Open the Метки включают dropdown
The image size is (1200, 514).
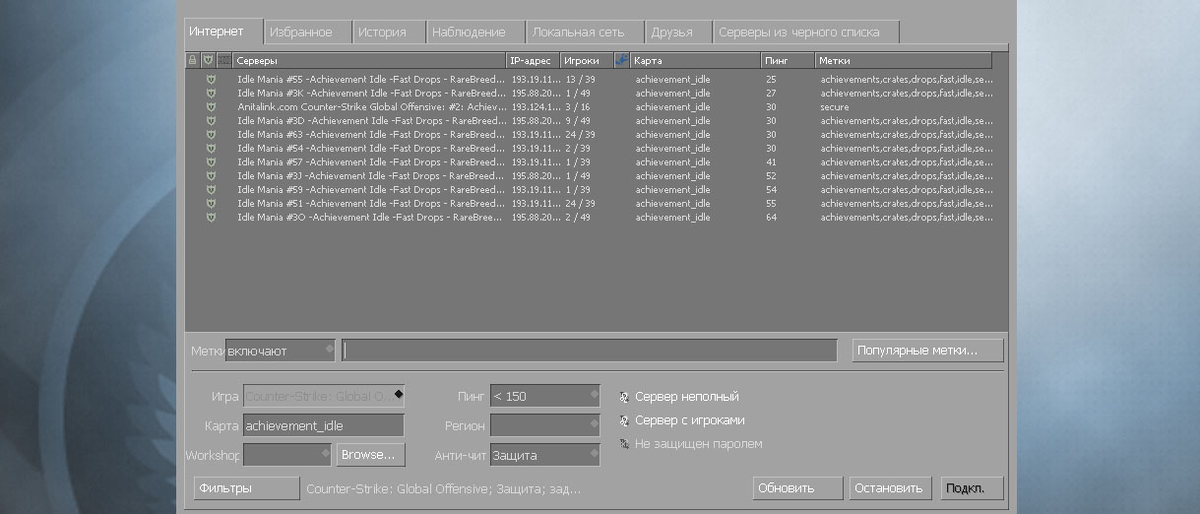coord(280,351)
